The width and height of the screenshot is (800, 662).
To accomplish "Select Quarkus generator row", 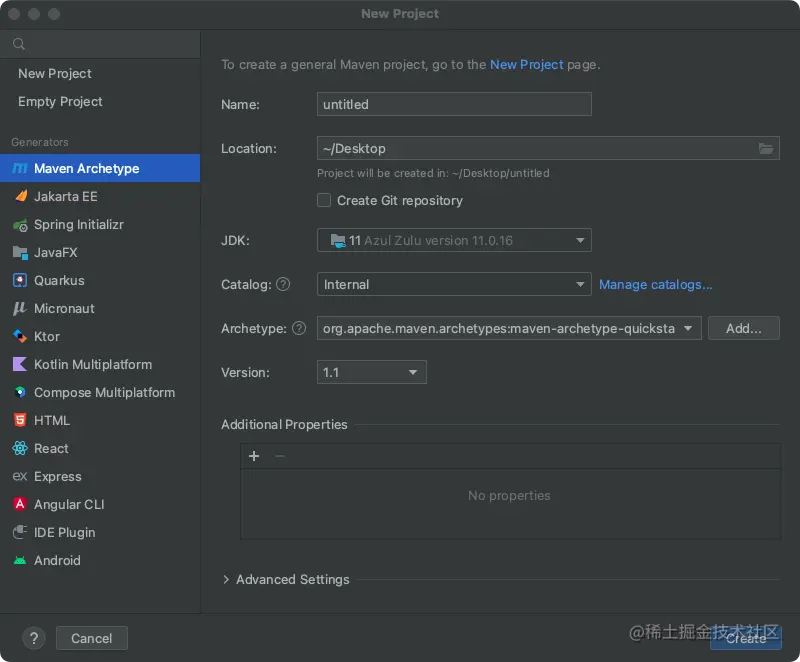I will pyautogui.click(x=100, y=281).
